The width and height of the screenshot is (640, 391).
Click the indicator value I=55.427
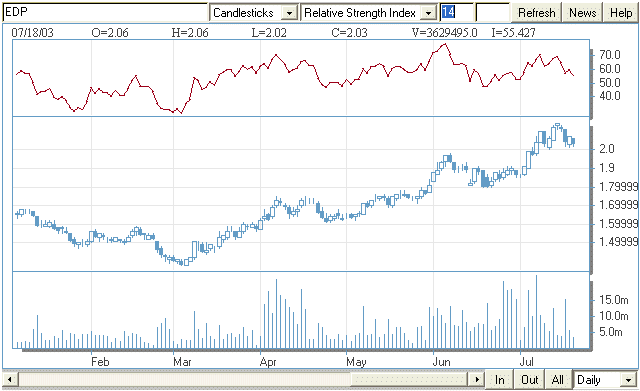(x=513, y=33)
